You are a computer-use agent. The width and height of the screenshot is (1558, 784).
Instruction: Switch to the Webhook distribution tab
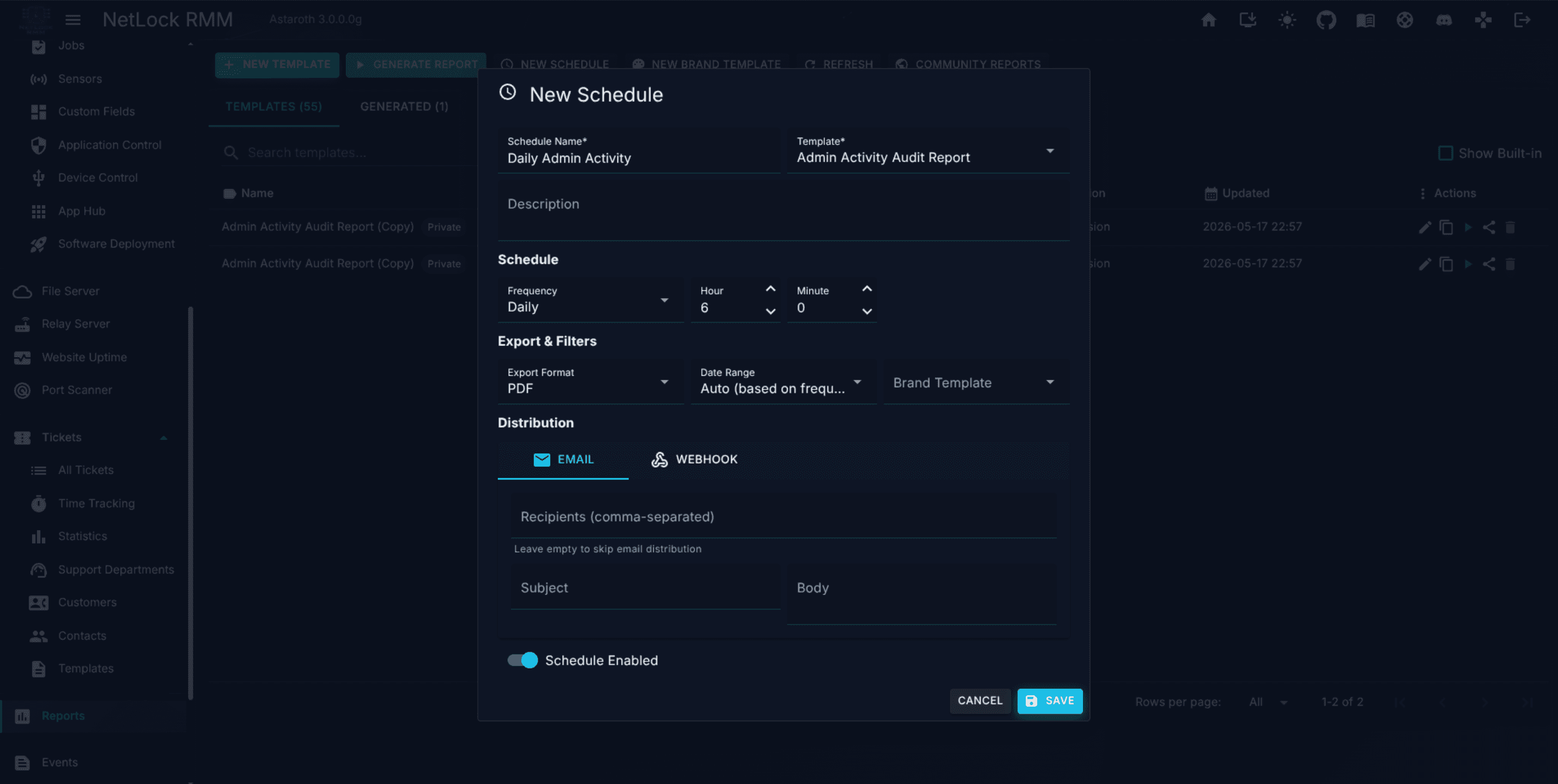click(x=693, y=460)
